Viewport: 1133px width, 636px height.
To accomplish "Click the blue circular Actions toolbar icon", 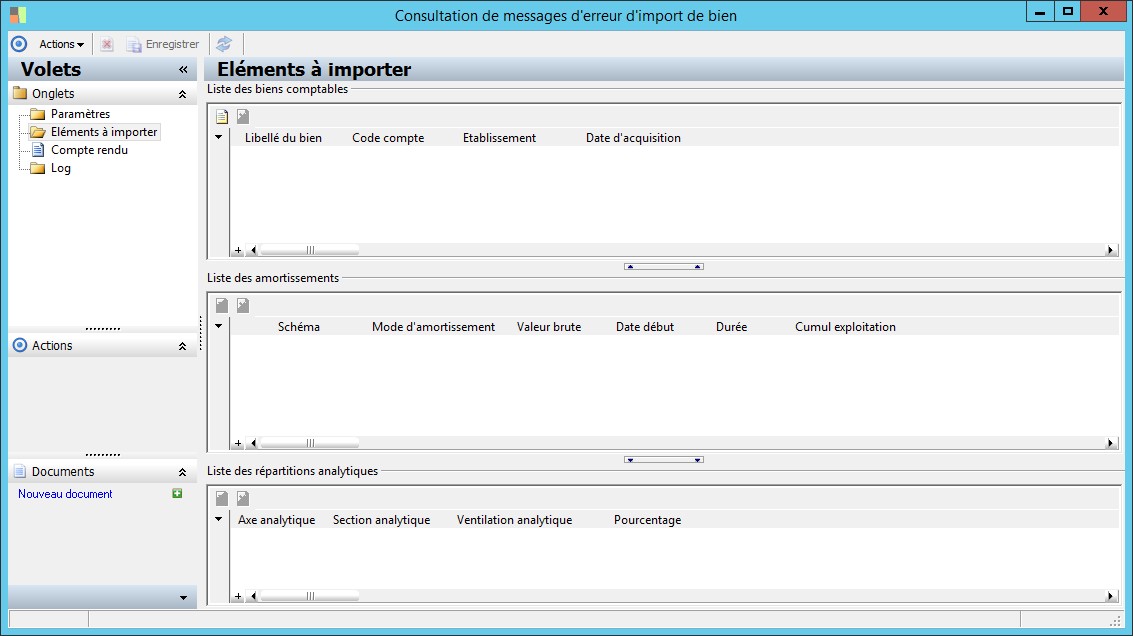I will point(20,44).
